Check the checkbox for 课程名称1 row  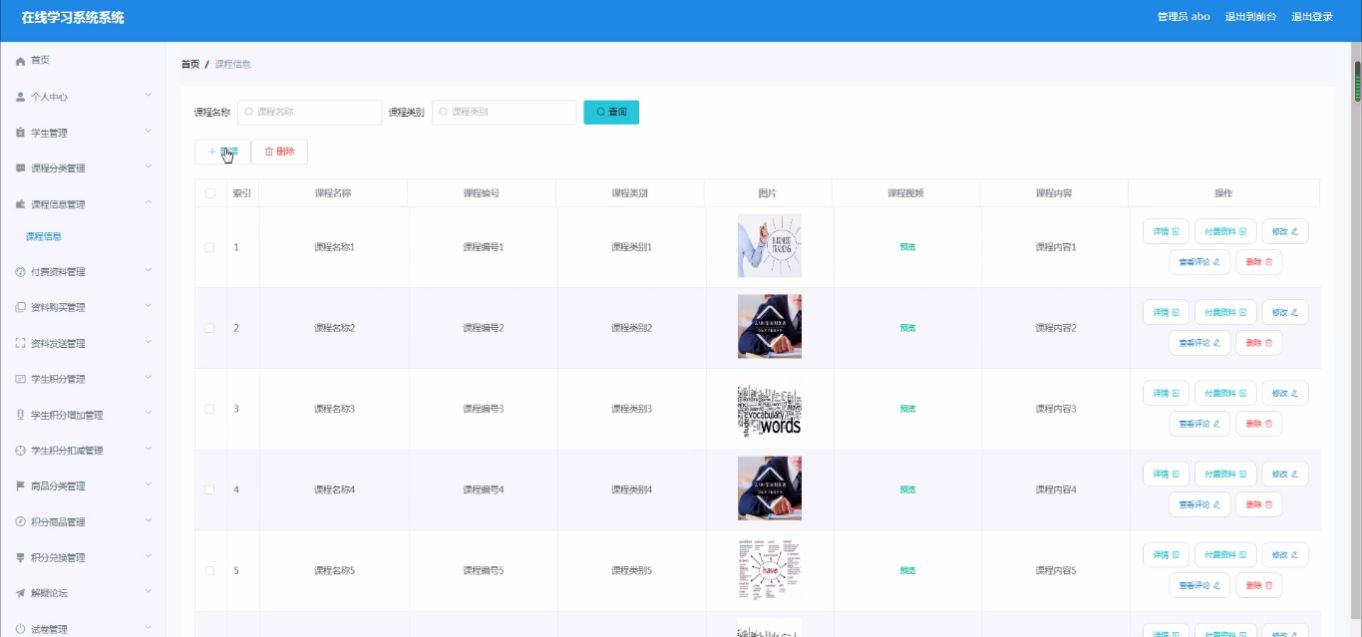coord(210,247)
